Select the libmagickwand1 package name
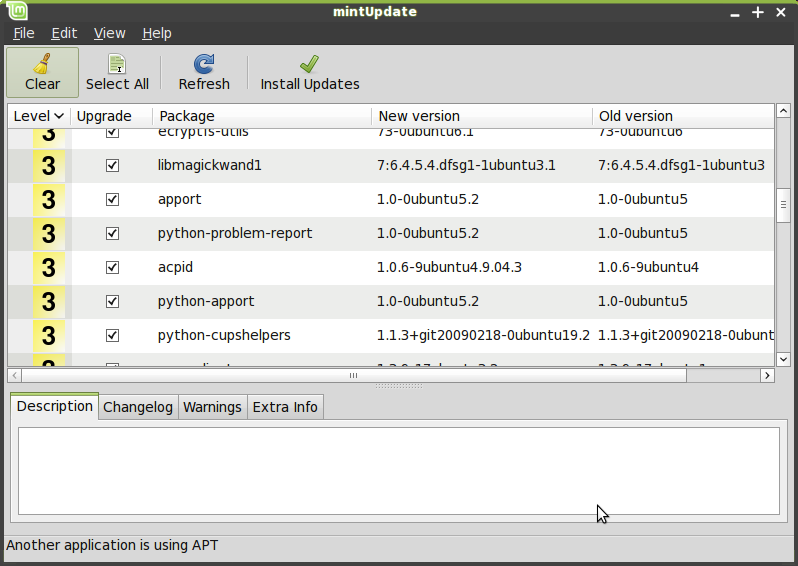 [210, 165]
